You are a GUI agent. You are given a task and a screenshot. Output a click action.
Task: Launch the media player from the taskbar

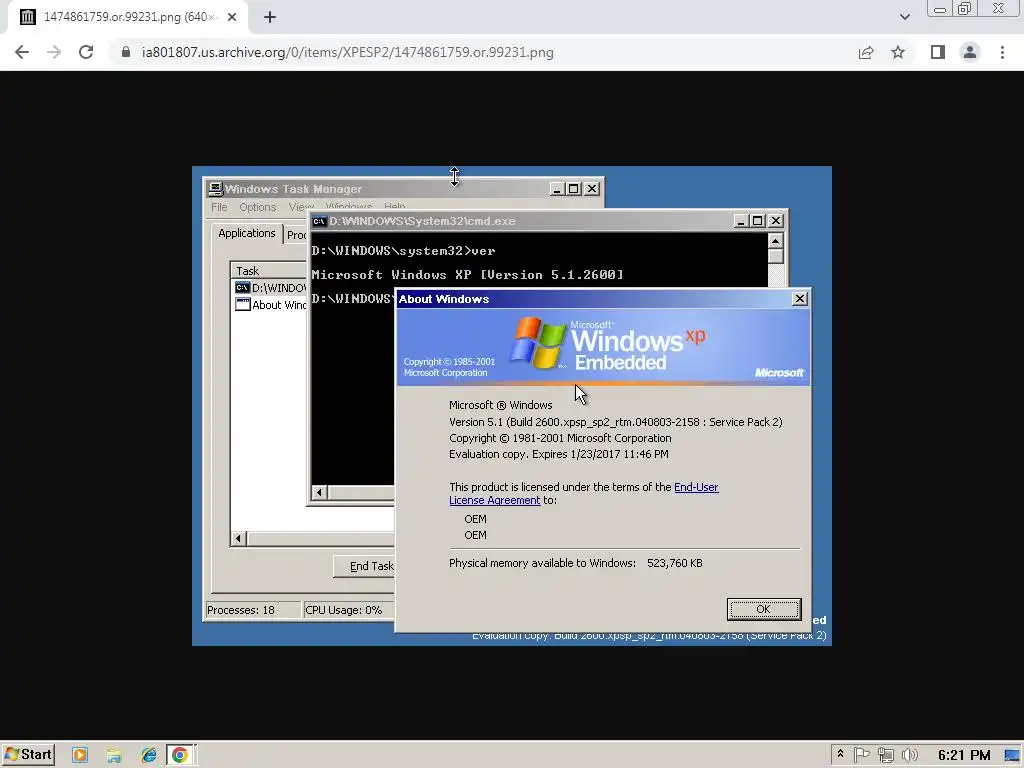80,755
